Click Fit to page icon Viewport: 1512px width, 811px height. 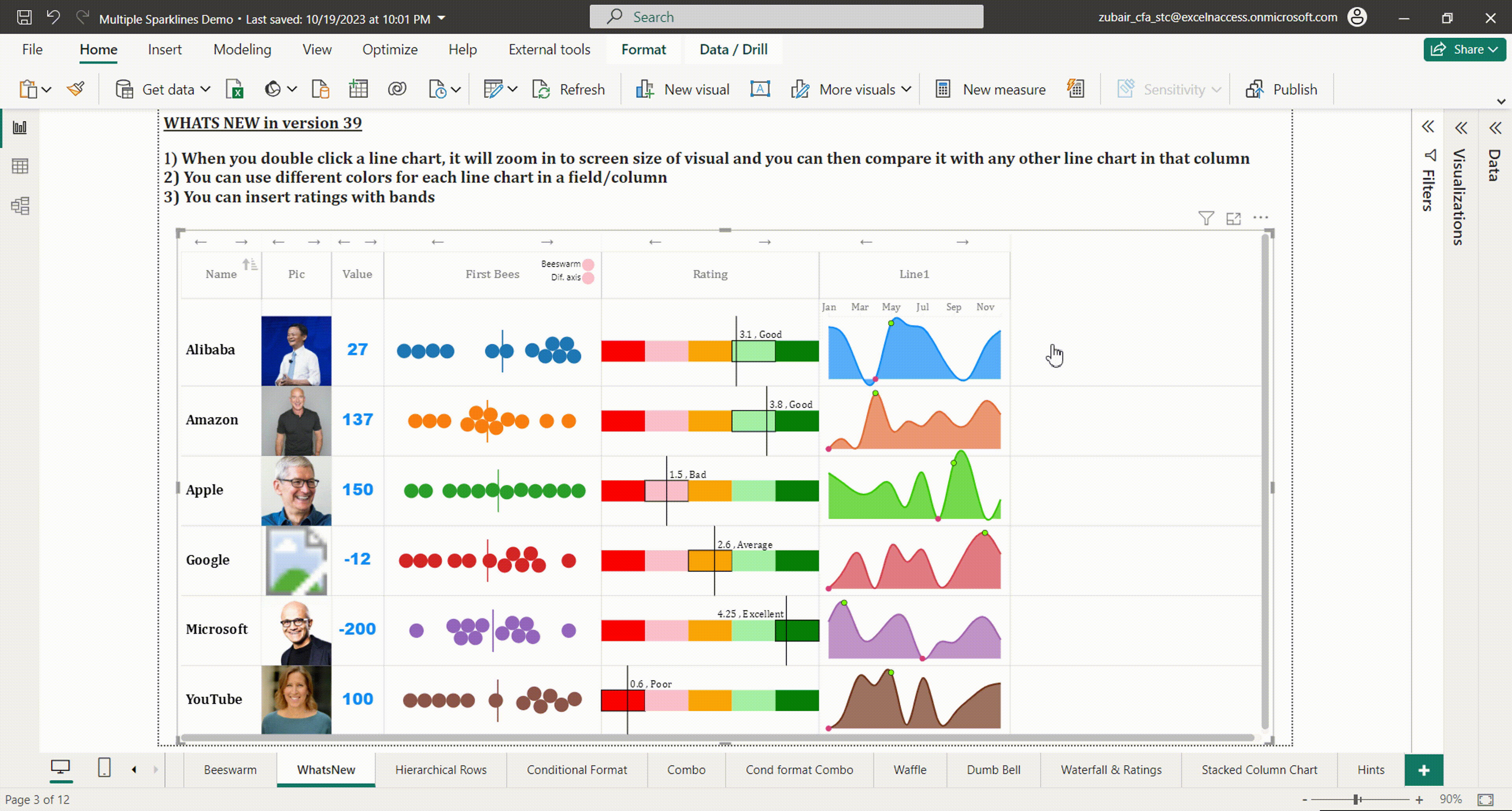point(1486,799)
